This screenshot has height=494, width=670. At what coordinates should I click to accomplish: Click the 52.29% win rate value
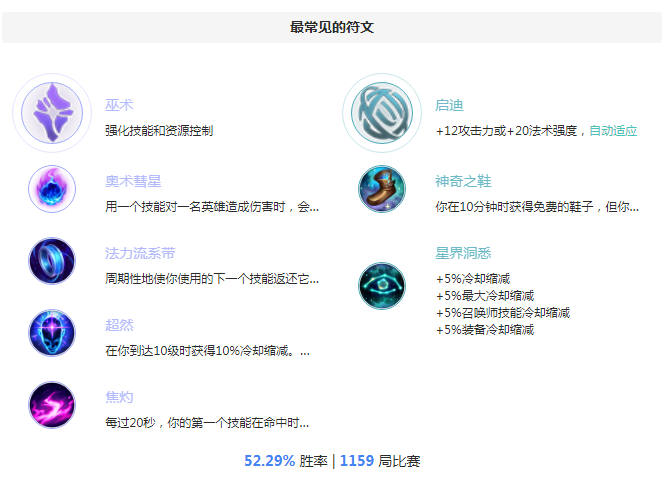click(270, 461)
